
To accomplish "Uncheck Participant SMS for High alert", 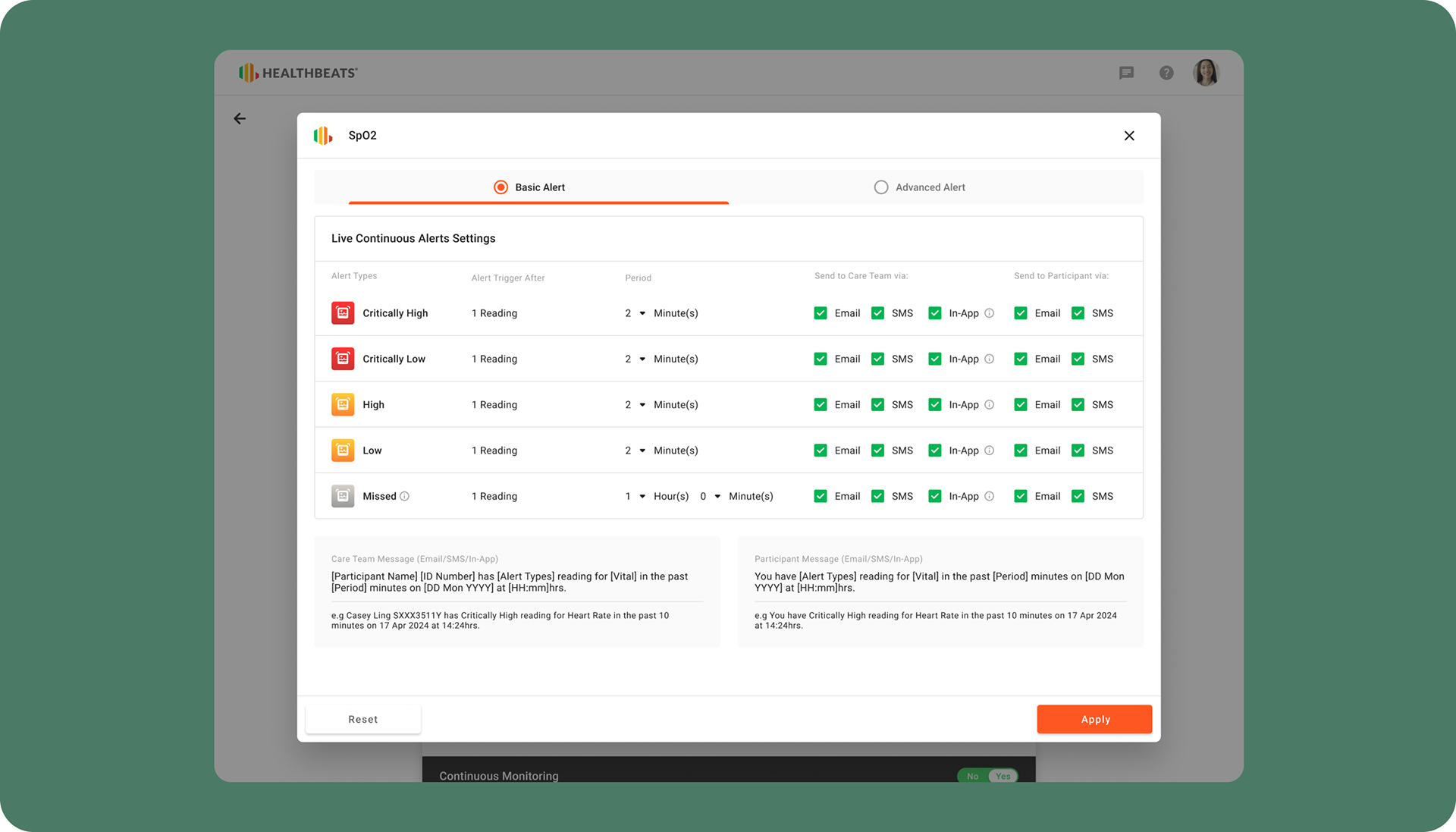I will [1078, 405].
